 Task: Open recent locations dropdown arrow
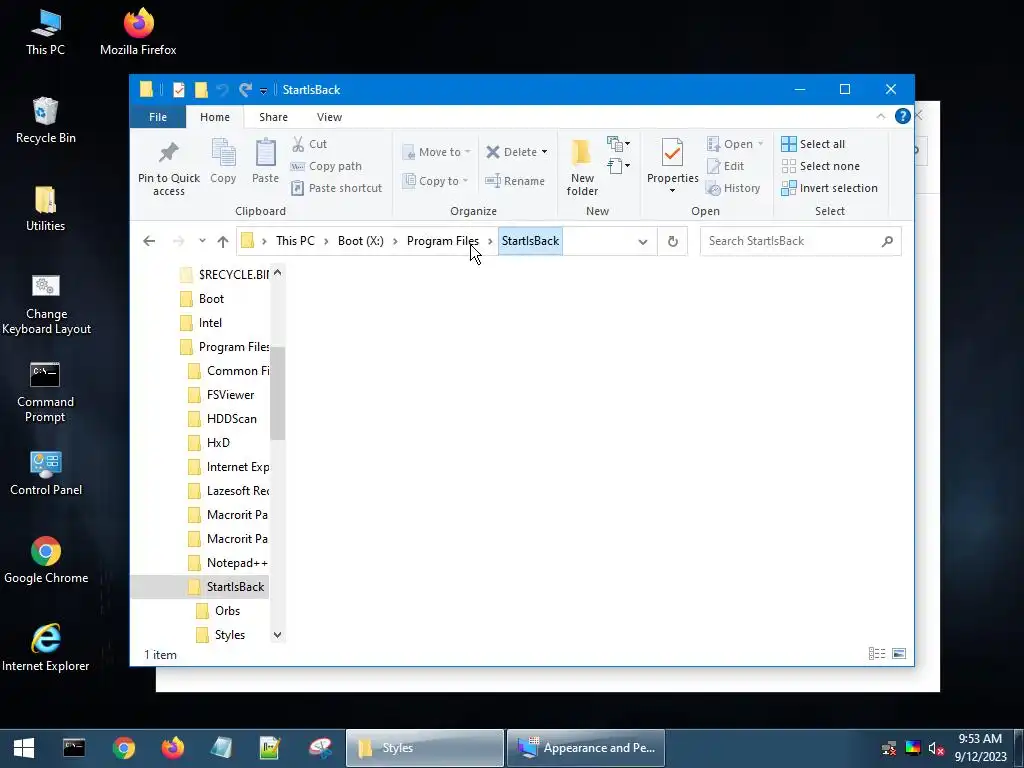(202, 241)
